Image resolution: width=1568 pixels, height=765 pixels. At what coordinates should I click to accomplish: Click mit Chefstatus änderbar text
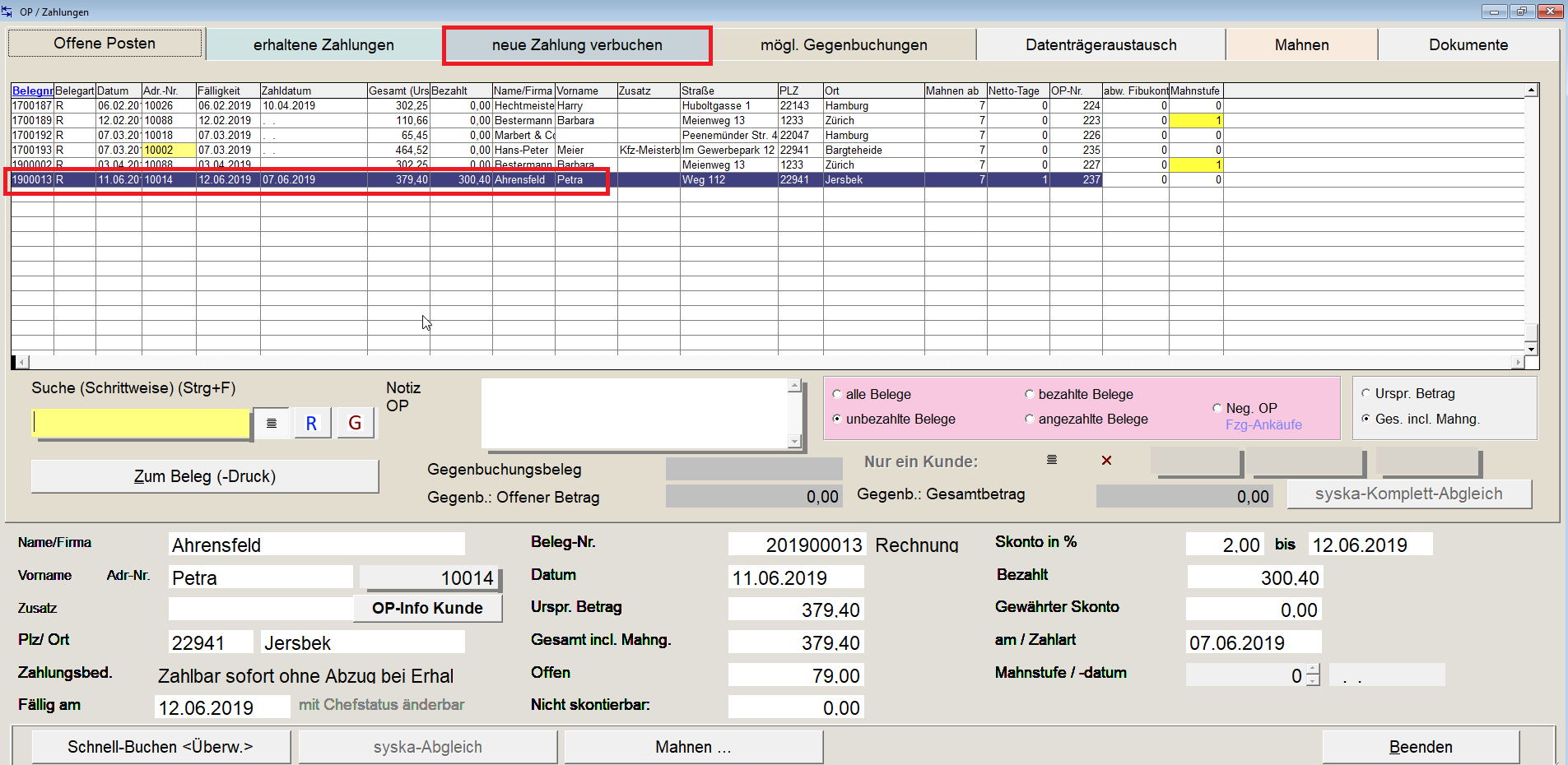(381, 705)
